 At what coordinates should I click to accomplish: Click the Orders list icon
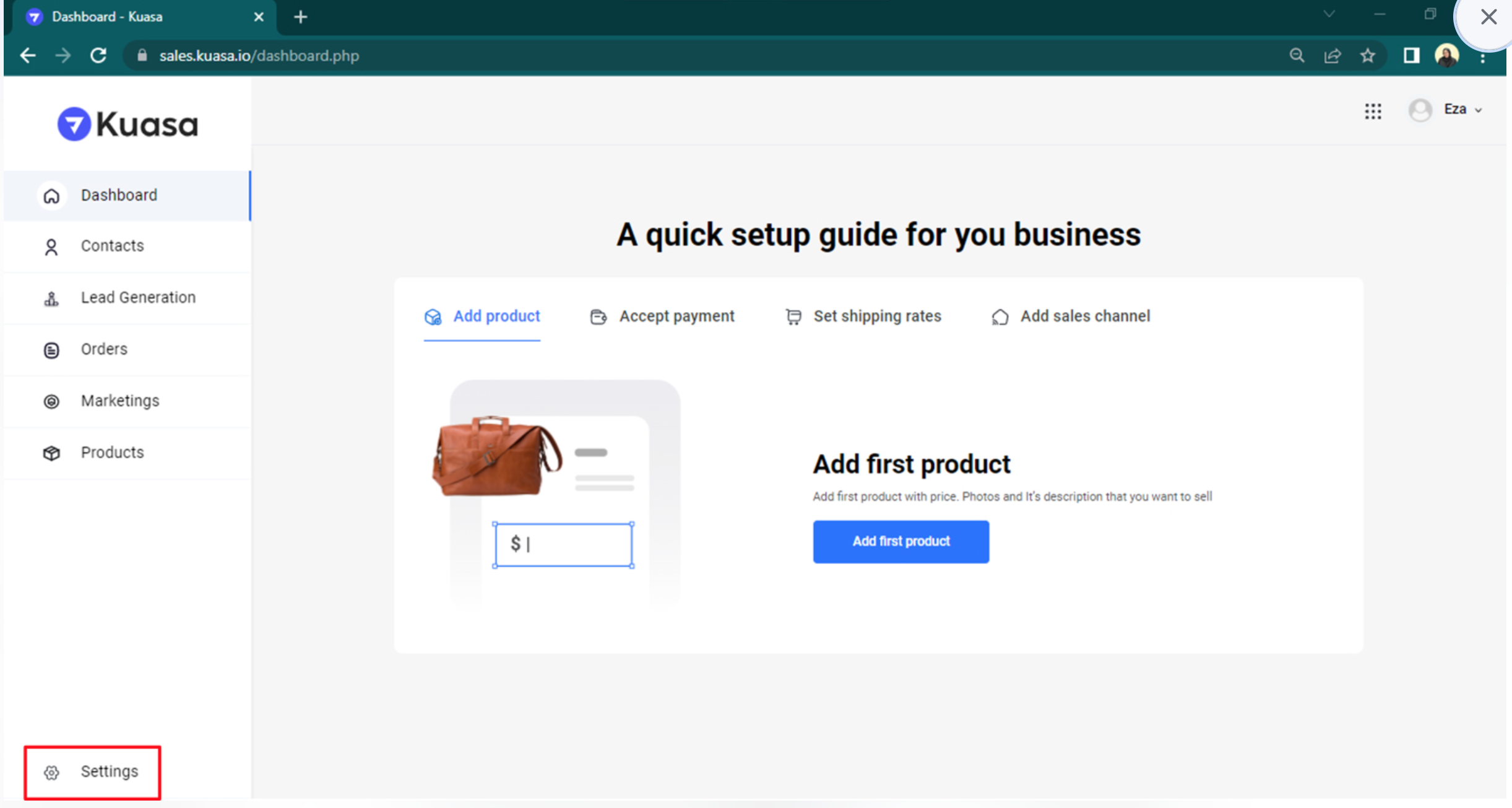click(x=51, y=350)
